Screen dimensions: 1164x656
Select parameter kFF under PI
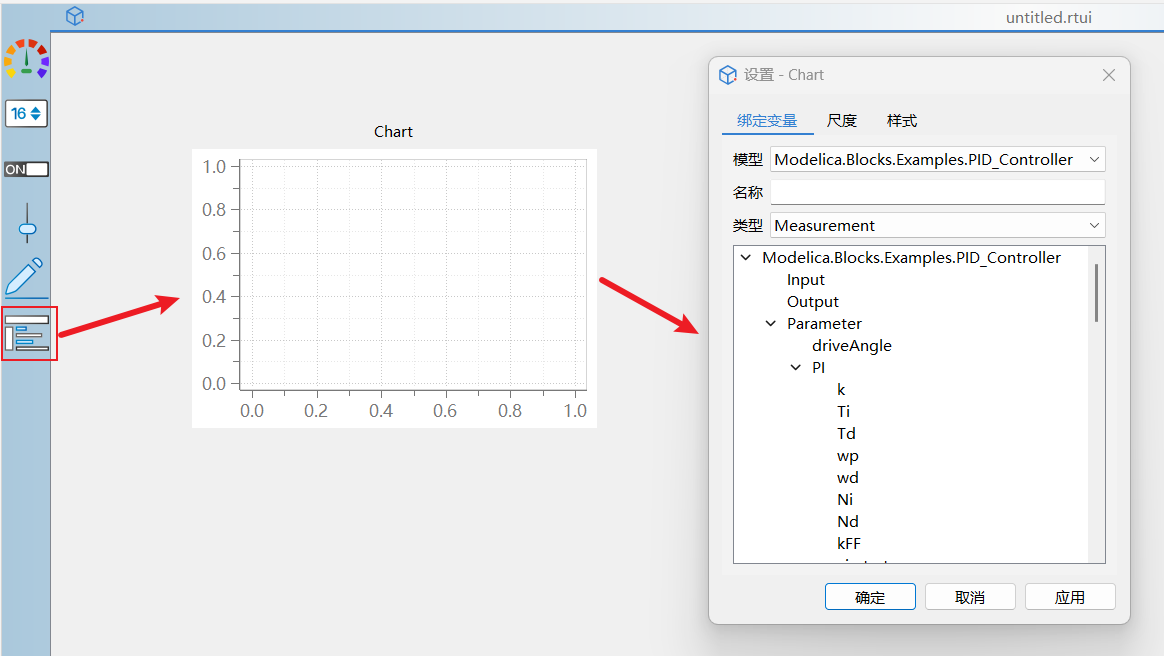pyautogui.click(x=849, y=543)
